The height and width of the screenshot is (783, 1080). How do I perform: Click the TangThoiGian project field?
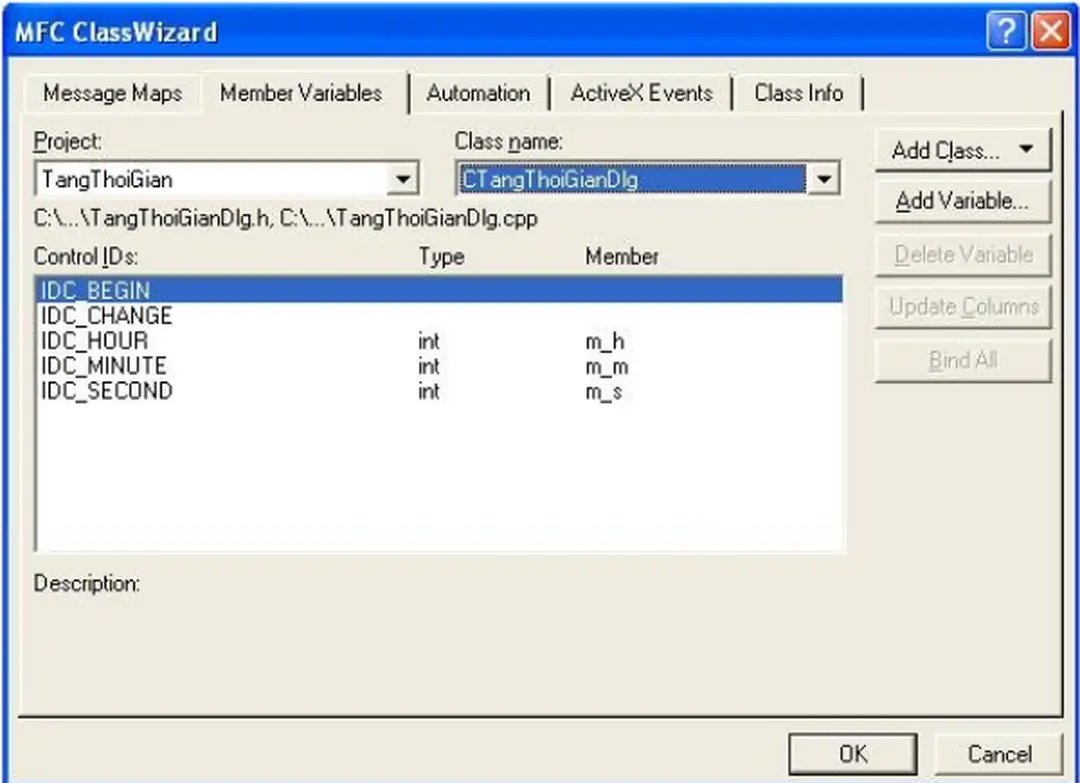tap(210, 180)
